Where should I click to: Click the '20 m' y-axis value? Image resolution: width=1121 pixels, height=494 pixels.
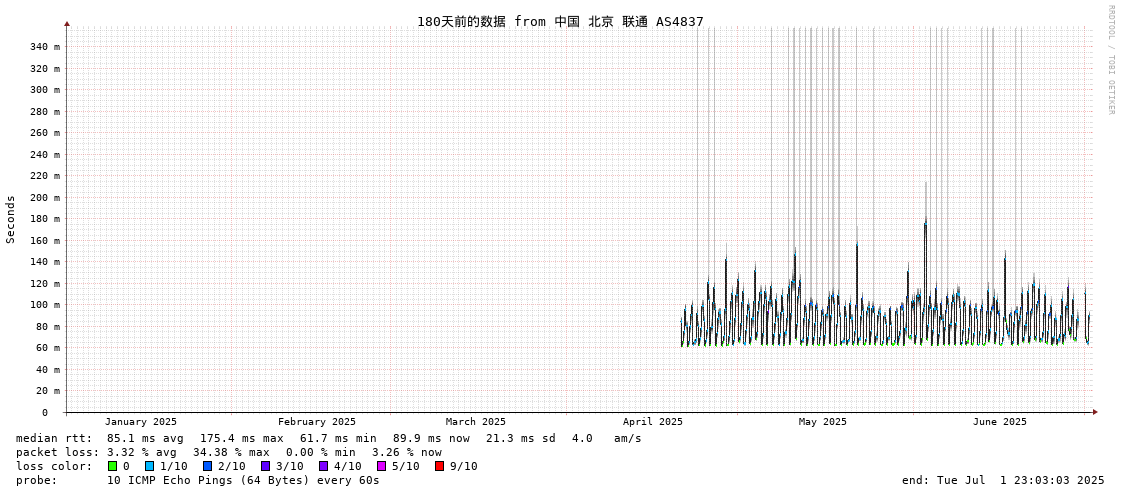47,391
